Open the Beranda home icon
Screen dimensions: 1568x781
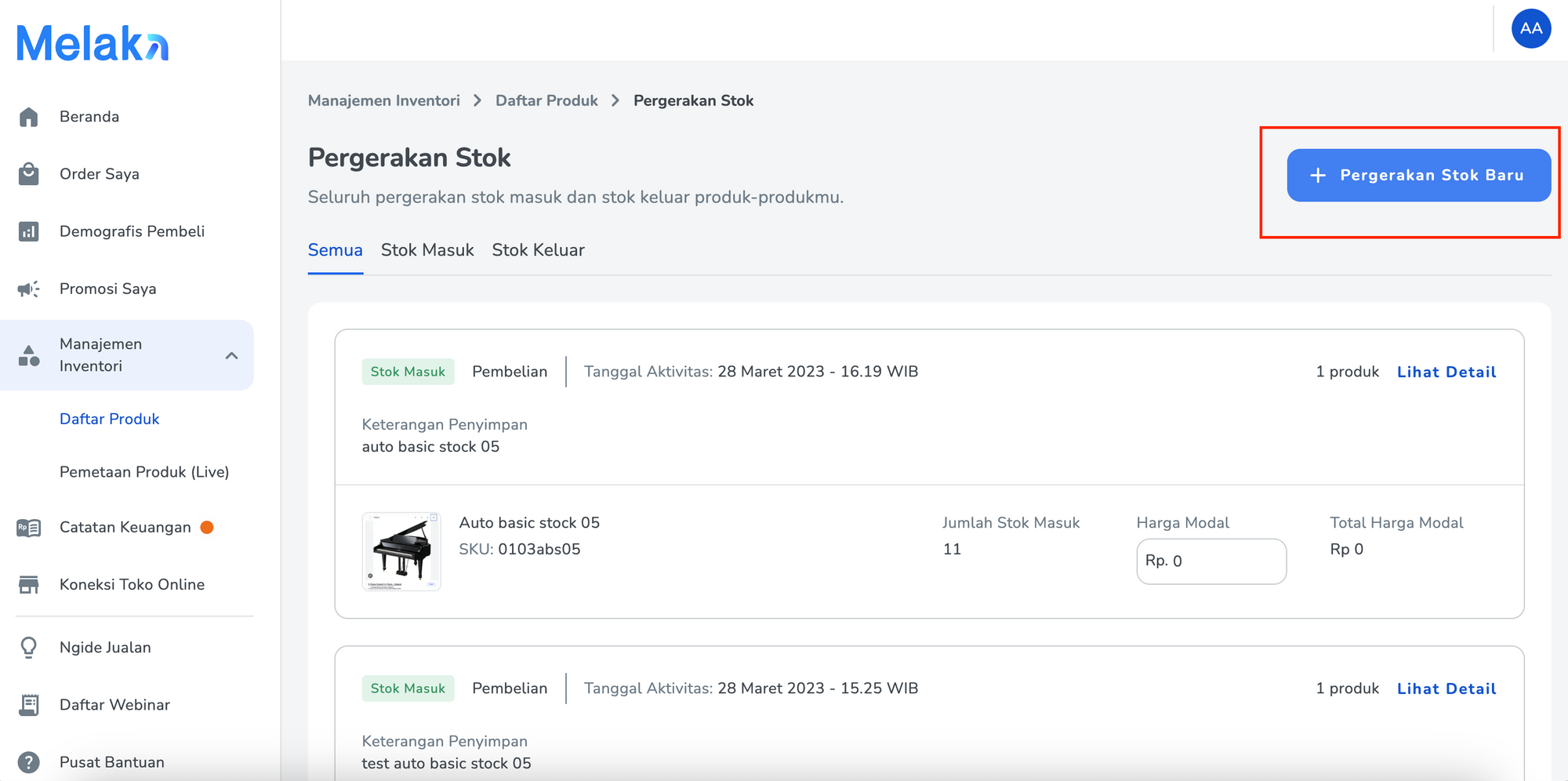click(x=29, y=117)
